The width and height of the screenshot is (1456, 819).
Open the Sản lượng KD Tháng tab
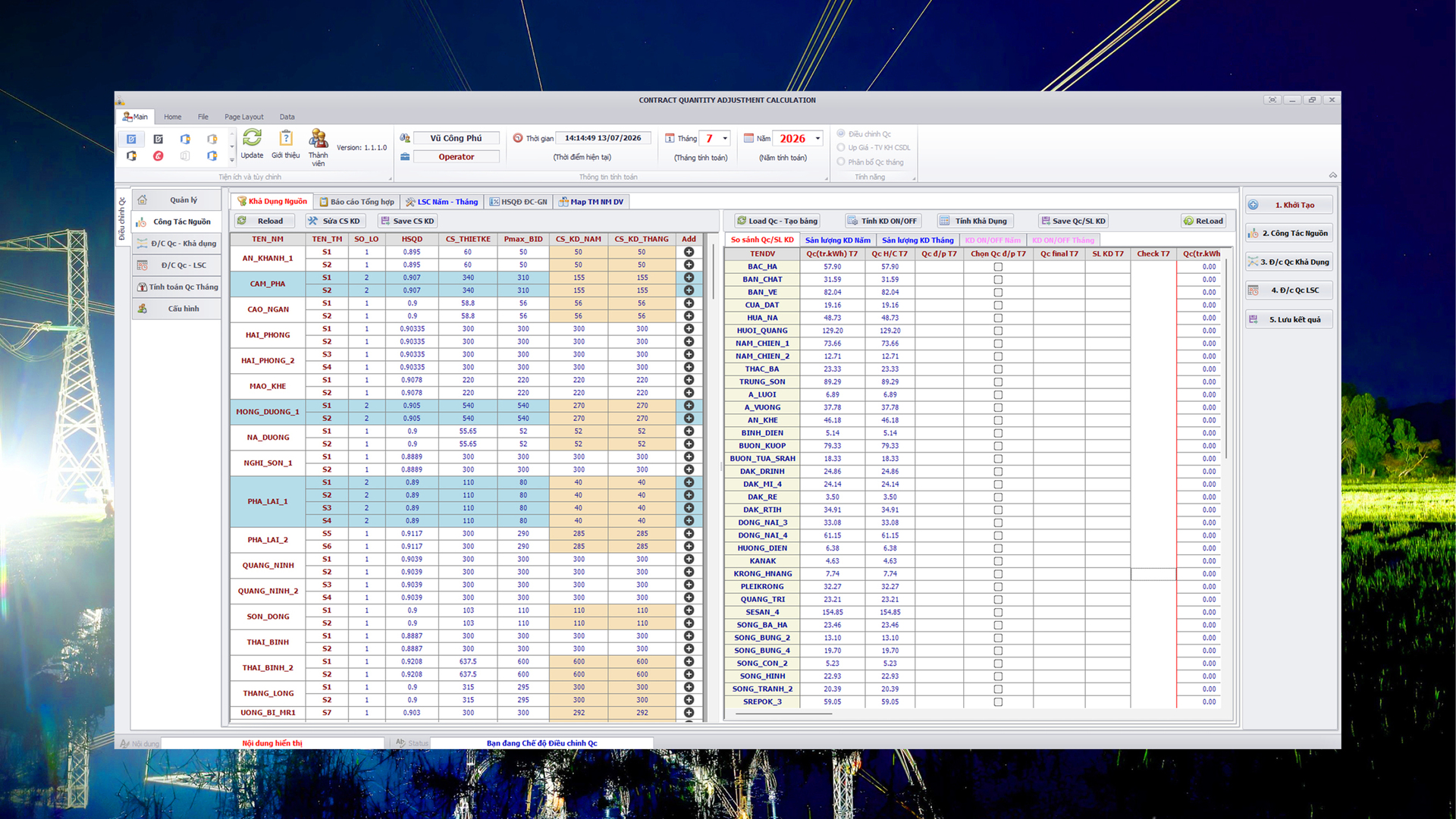(x=917, y=240)
